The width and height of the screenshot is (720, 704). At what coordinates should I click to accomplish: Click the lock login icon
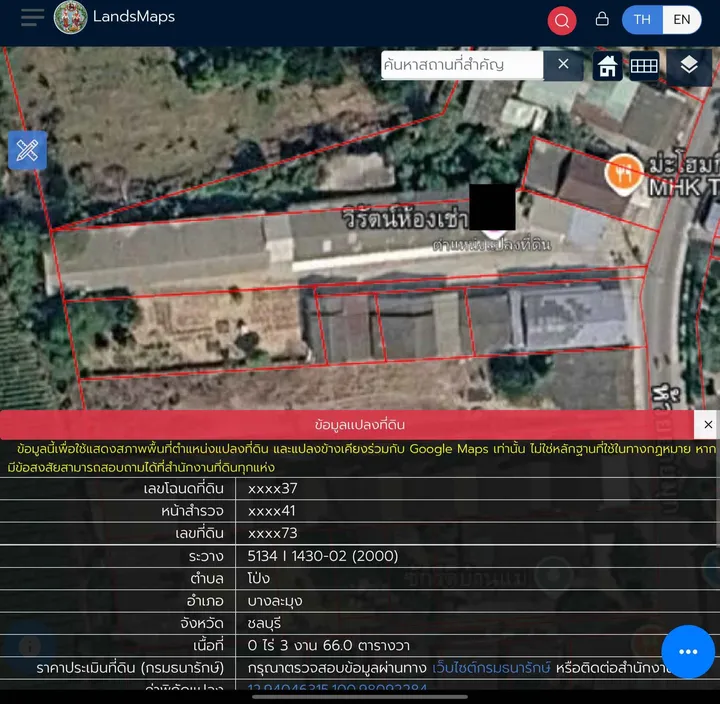602,19
